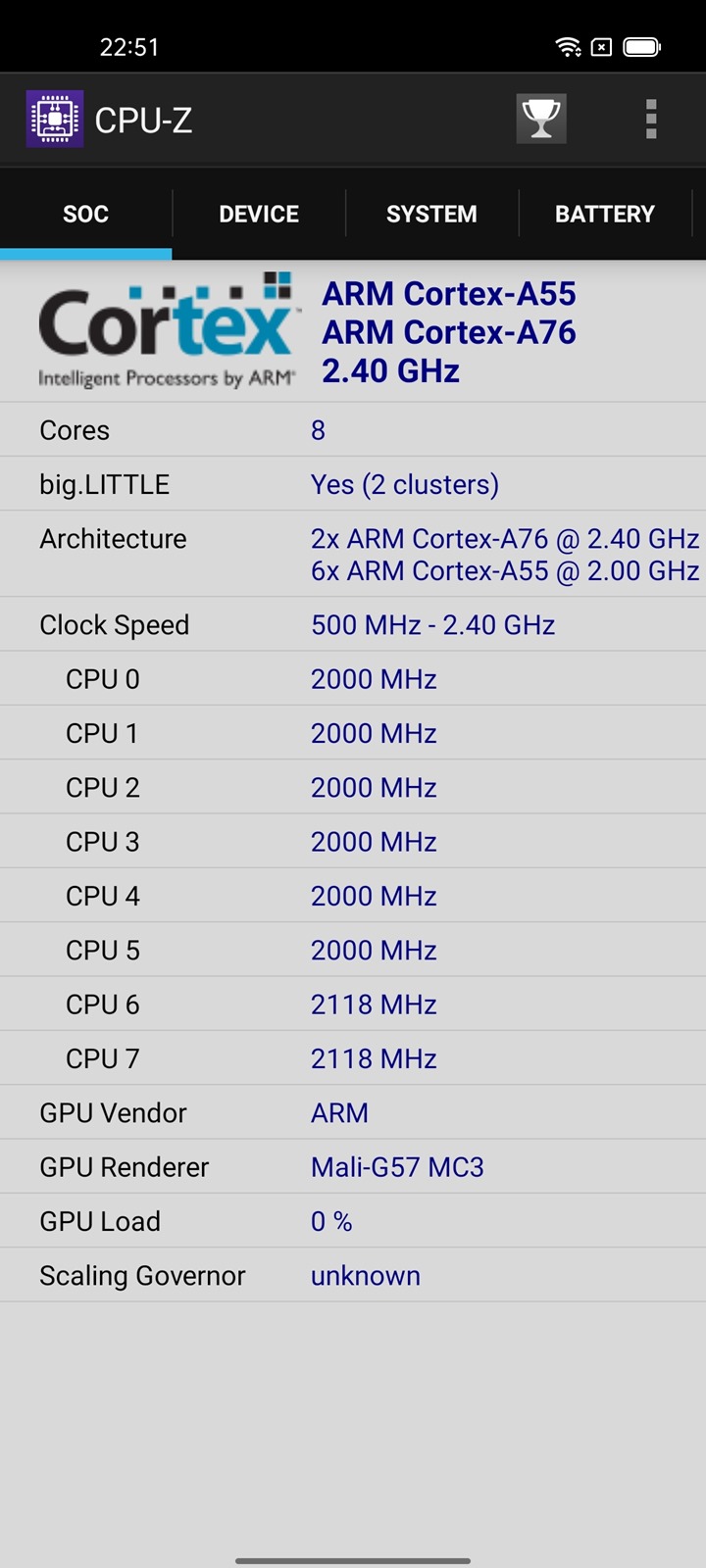This screenshot has height=1568, width=706.
Task: Tap the Cortex ARM logo image
Action: click(167, 331)
